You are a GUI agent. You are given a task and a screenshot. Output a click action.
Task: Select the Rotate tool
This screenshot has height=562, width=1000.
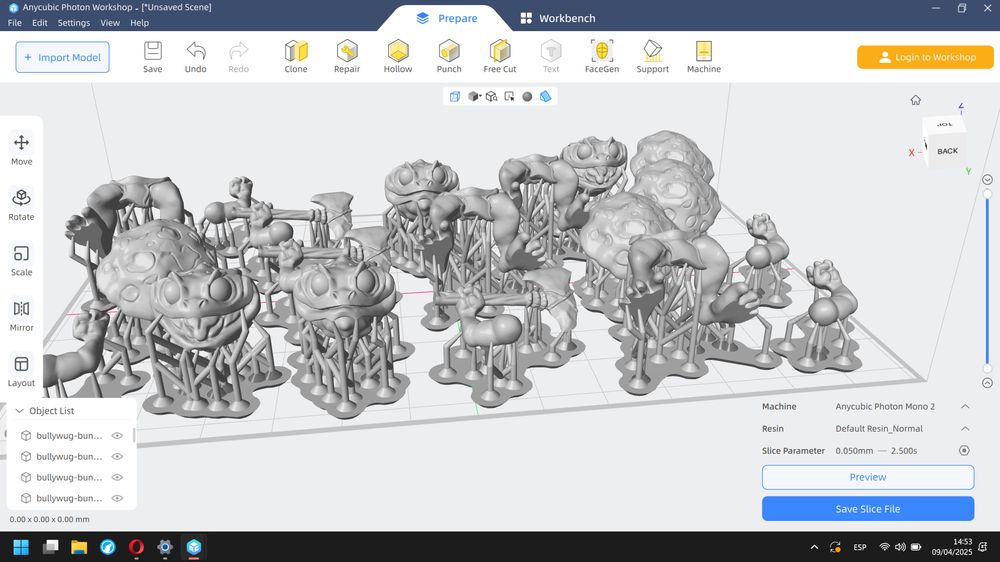[21, 204]
